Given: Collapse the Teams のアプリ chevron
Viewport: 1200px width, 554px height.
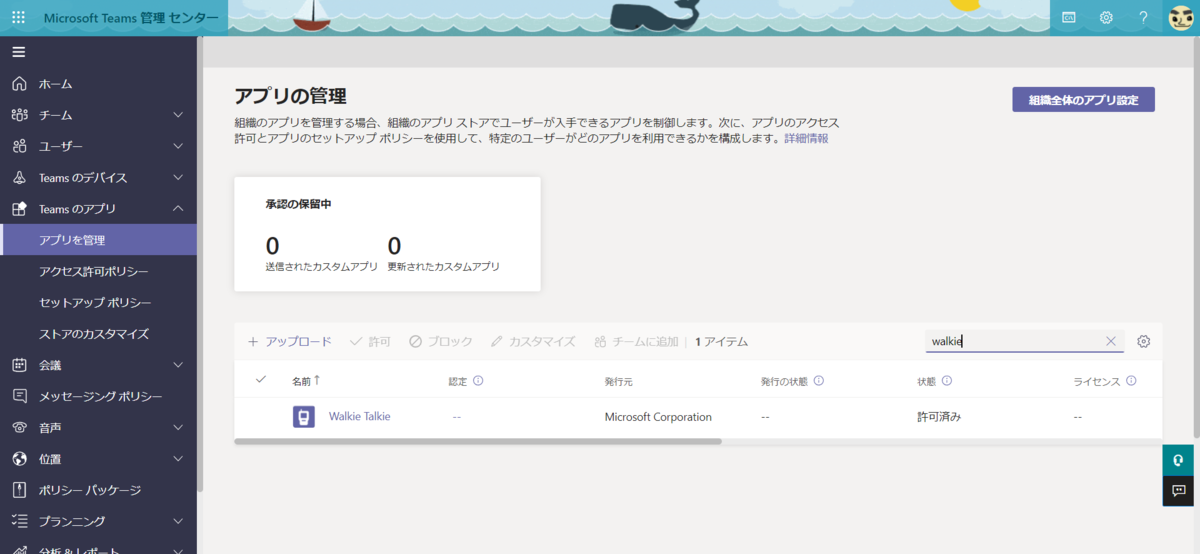Looking at the screenshot, I should point(178,208).
